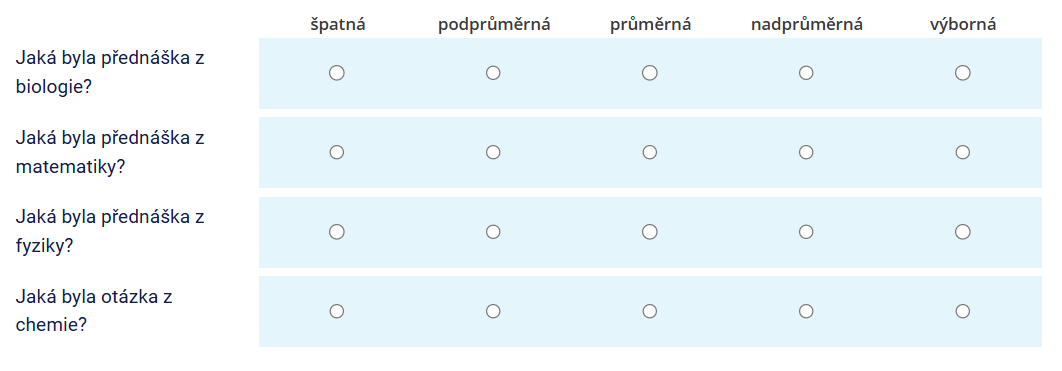The width and height of the screenshot is (1062, 371).
Task: Mark fyziky lecture as průměrná
Action: coord(650,232)
